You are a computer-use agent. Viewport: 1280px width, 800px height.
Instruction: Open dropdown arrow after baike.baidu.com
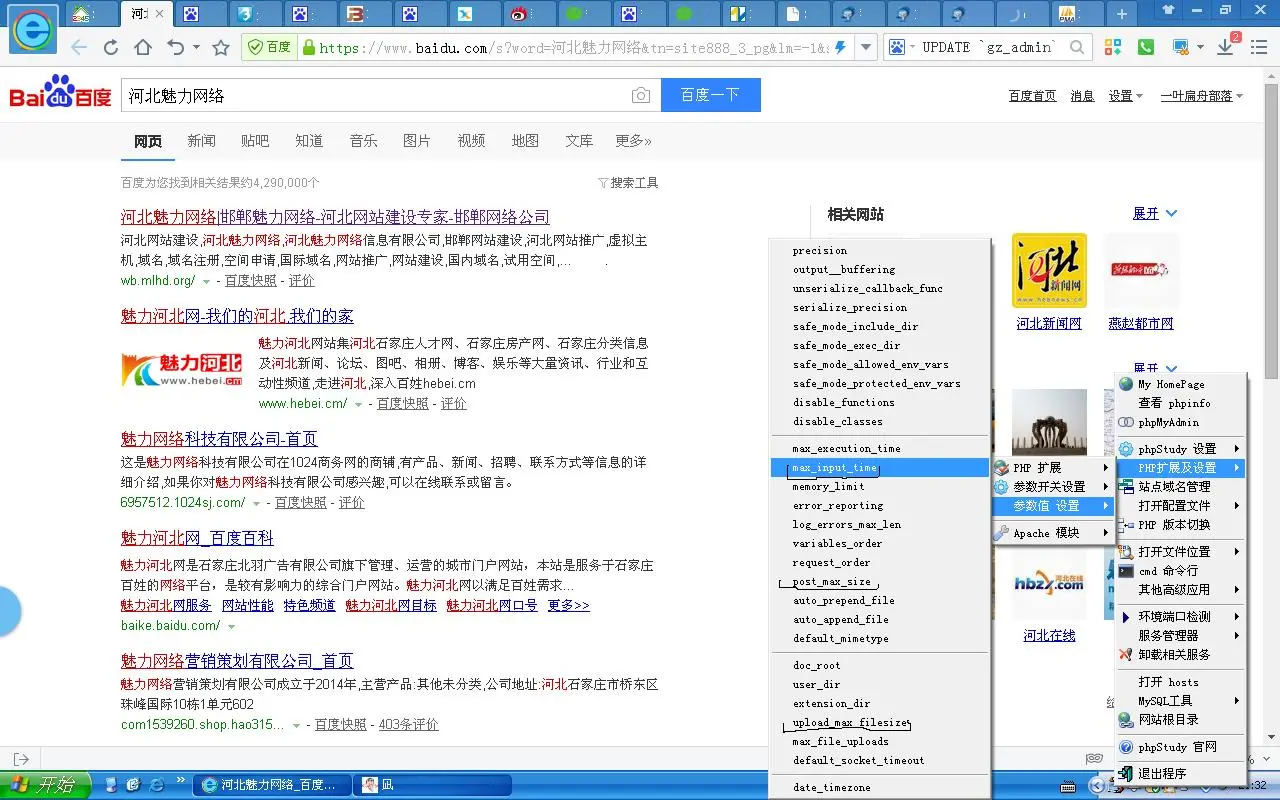[x=231, y=627]
